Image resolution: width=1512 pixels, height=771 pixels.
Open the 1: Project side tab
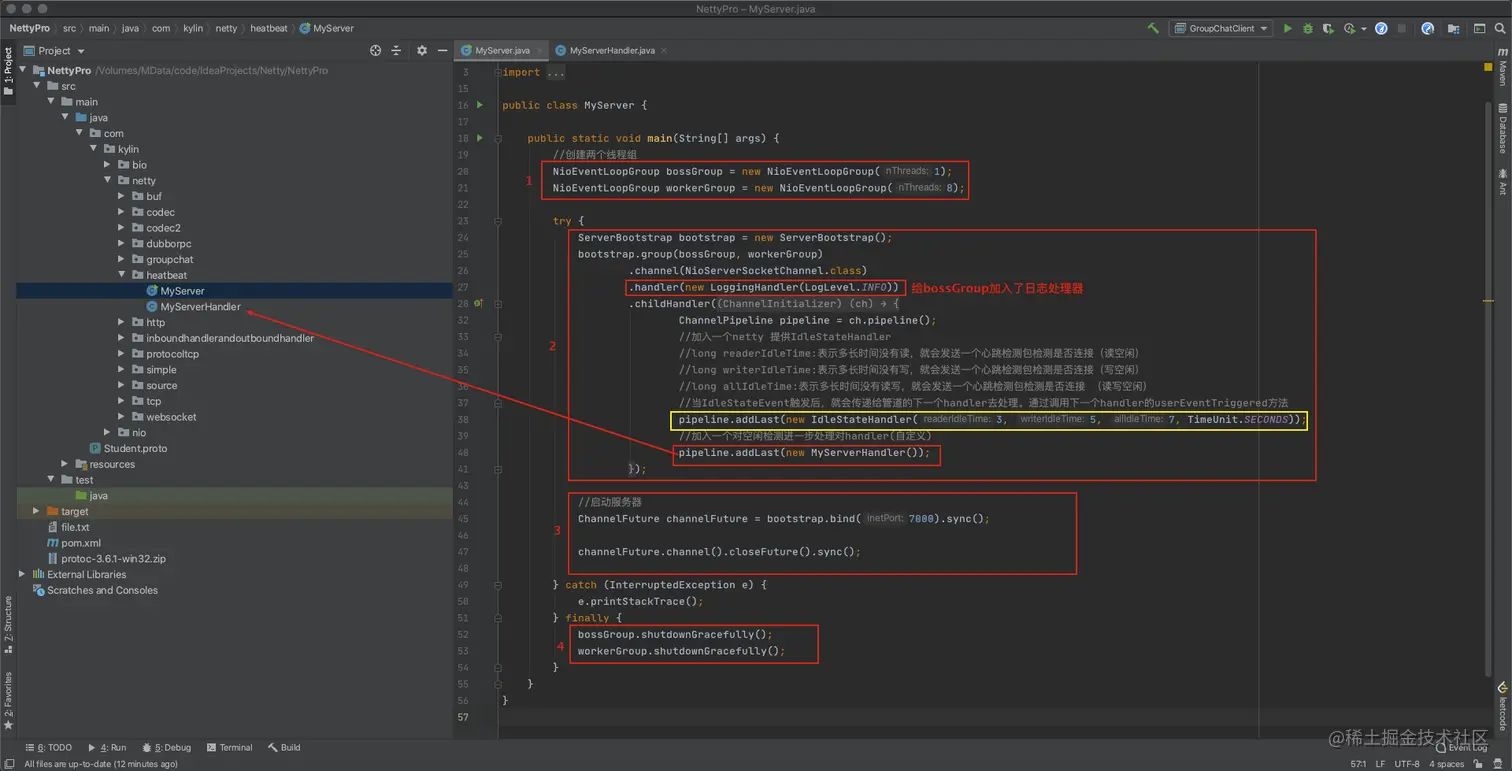(8, 71)
